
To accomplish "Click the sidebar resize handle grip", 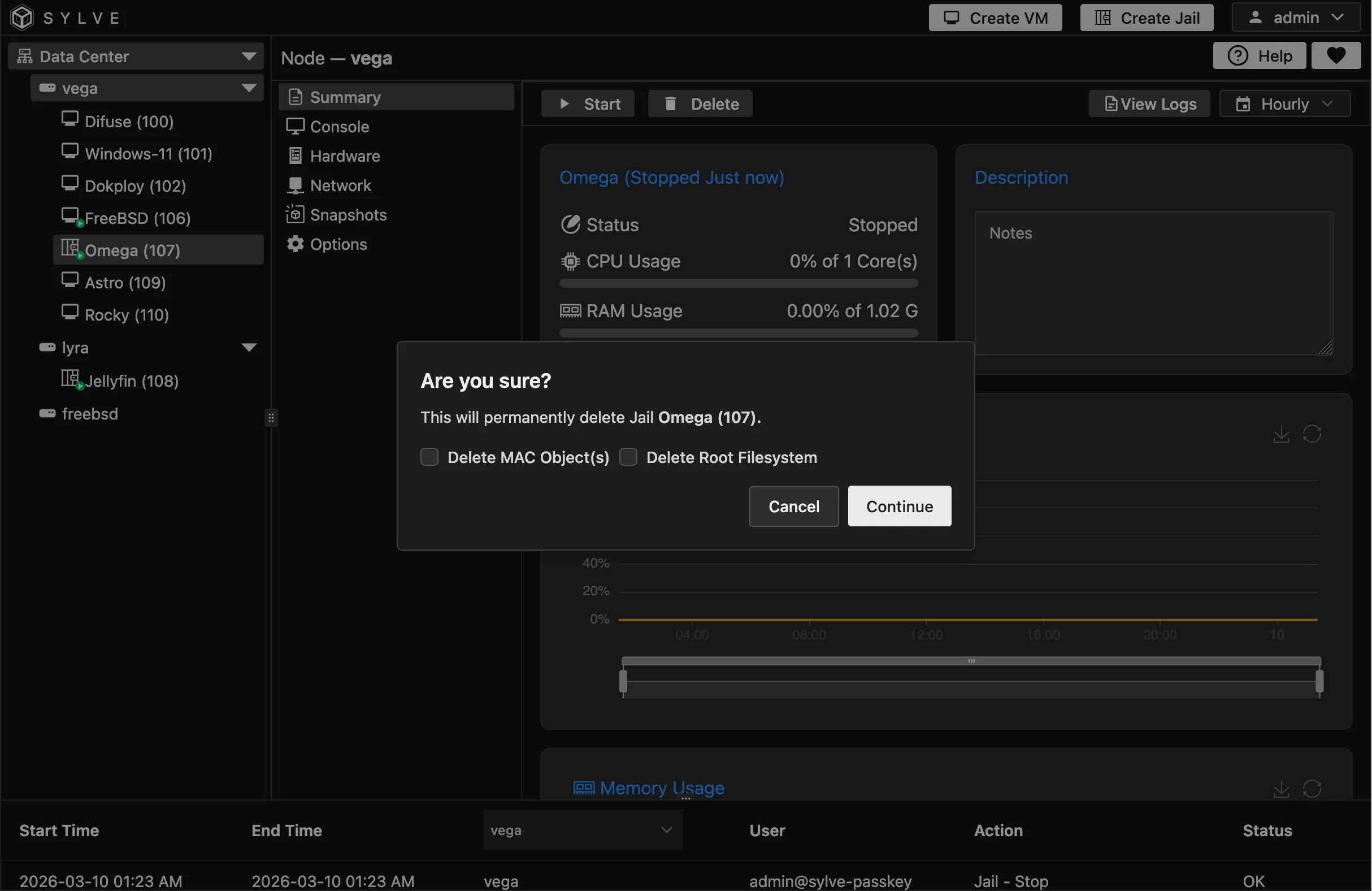I will click(271, 418).
